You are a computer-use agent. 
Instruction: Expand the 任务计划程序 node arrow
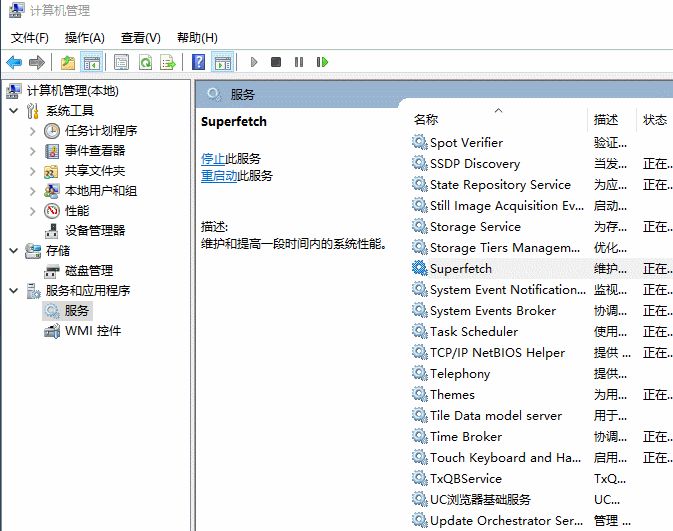[x=33, y=131]
